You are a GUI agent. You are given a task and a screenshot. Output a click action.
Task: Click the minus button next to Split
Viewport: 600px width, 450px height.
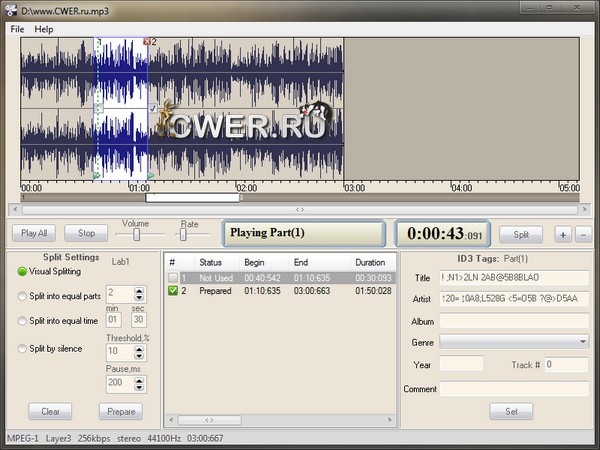click(x=583, y=234)
